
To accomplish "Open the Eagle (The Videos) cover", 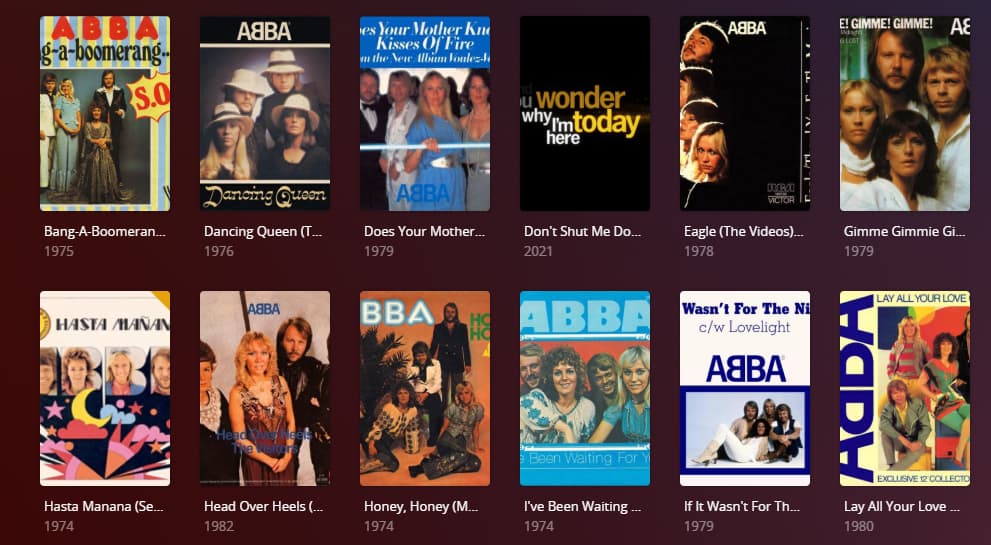I will 745,113.
